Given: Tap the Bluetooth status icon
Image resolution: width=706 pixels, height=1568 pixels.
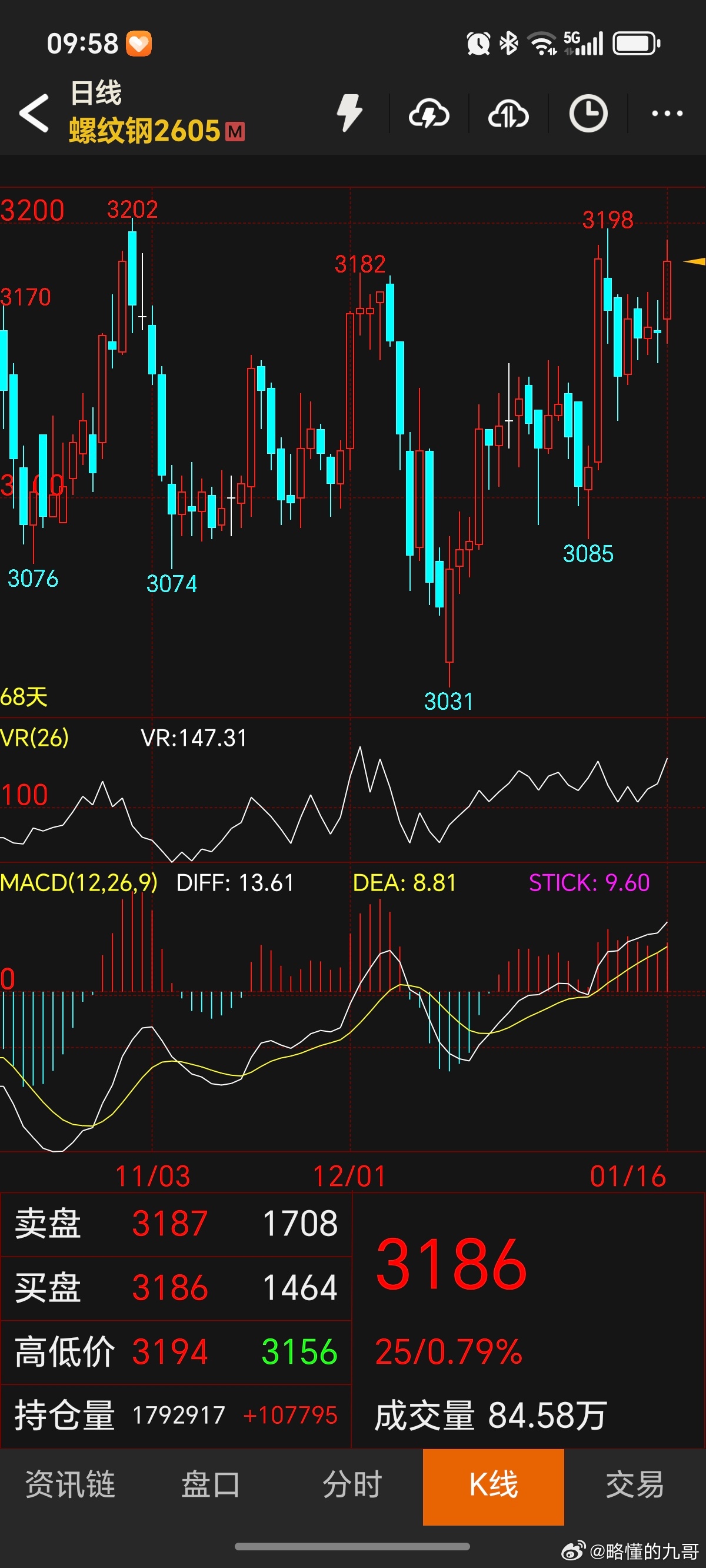Looking at the screenshot, I should click(x=508, y=44).
